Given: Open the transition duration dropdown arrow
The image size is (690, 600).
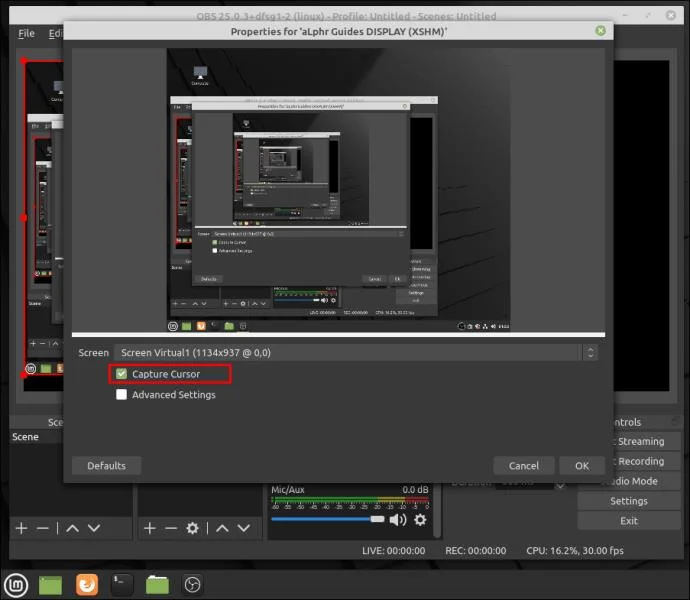Looking at the screenshot, I should (560, 486).
